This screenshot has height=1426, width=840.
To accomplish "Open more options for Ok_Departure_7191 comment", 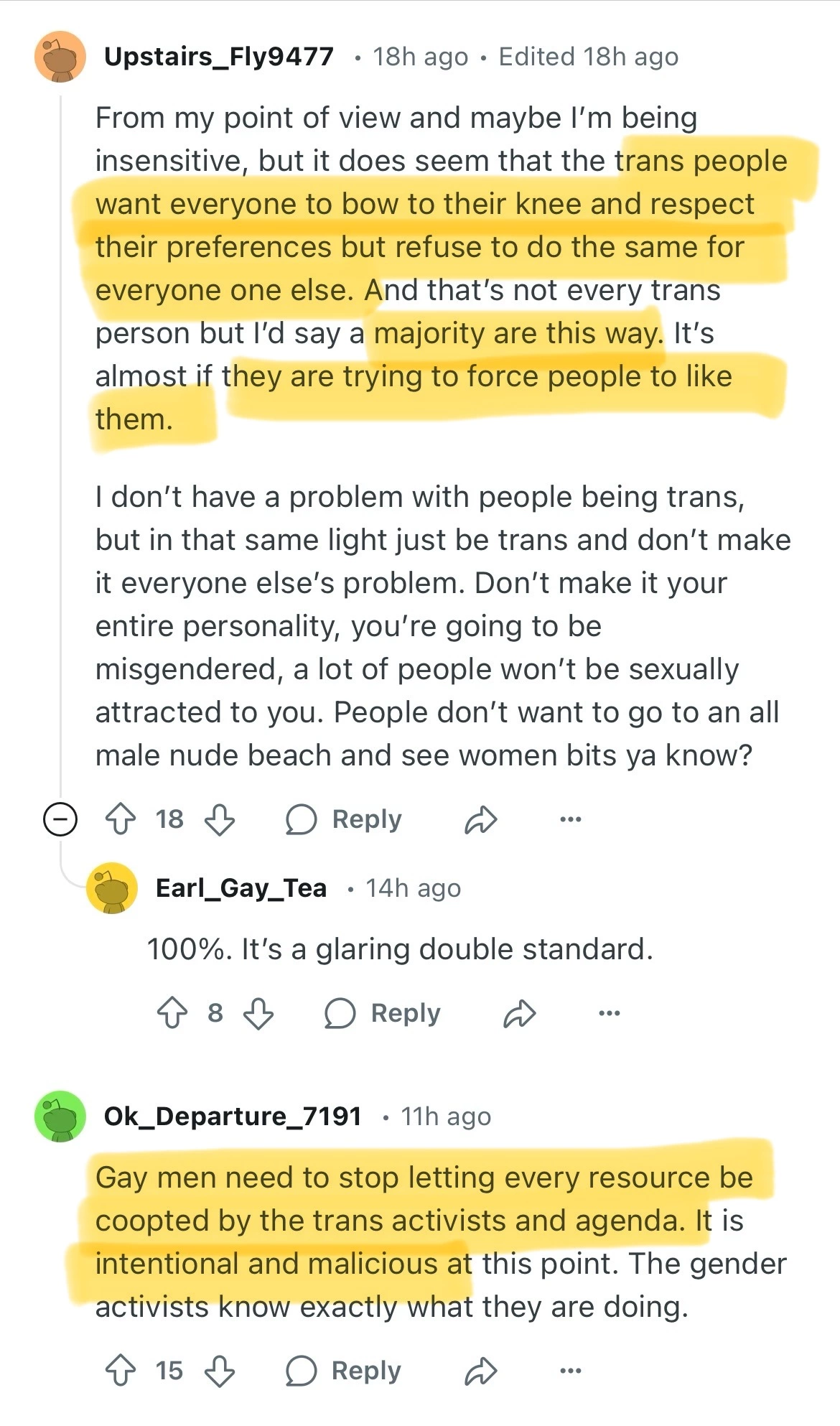I will click(570, 1371).
